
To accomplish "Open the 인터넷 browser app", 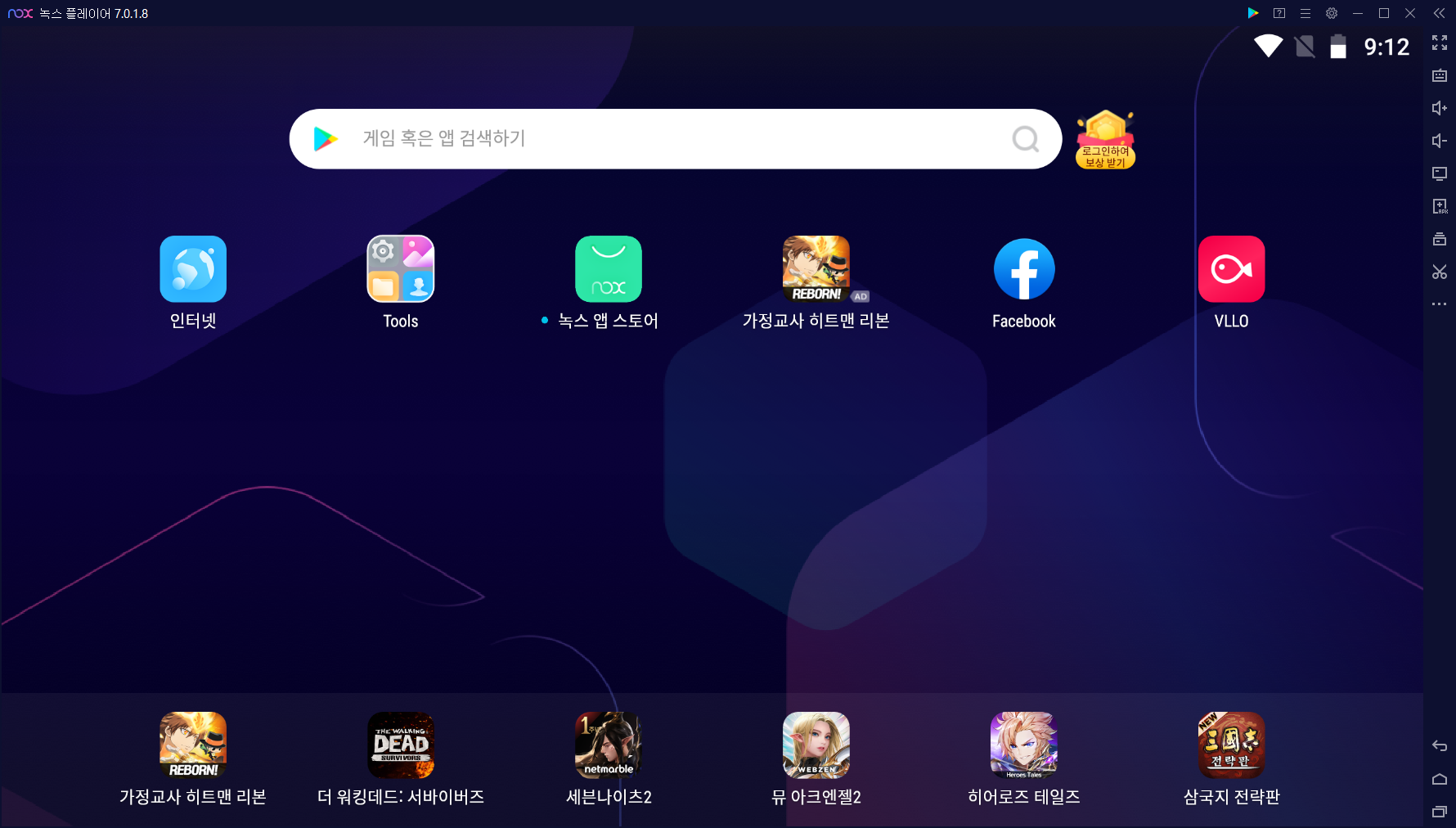I will coord(193,269).
